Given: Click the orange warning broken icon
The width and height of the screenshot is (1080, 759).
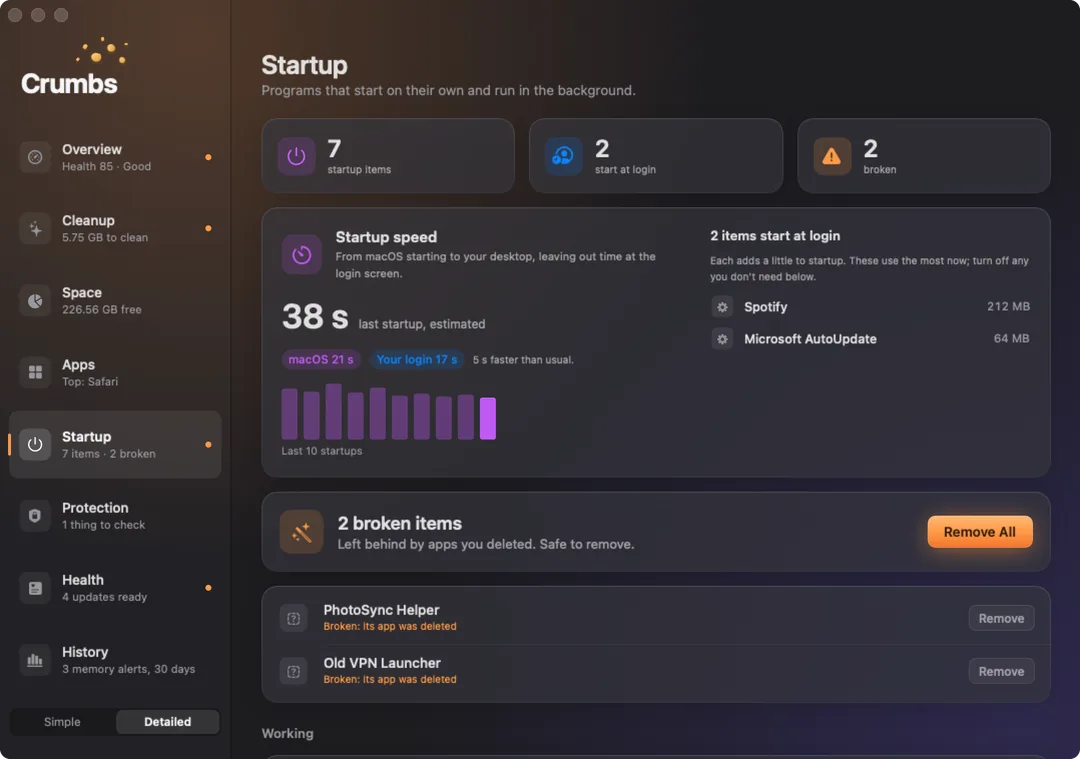Looking at the screenshot, I should coord(832,156).
